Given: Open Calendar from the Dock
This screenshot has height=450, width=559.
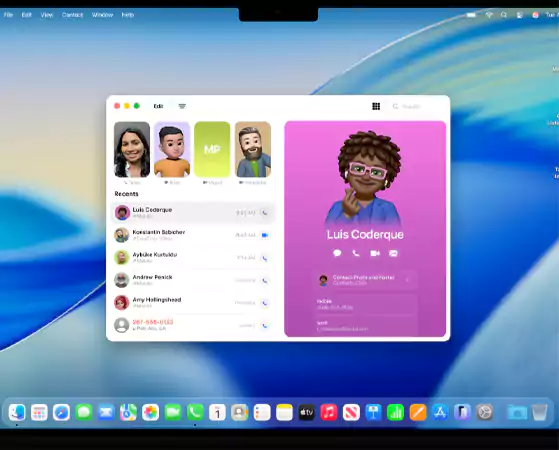Looking at the screenshot, I should pyautogui.click(x=217, y=413).
